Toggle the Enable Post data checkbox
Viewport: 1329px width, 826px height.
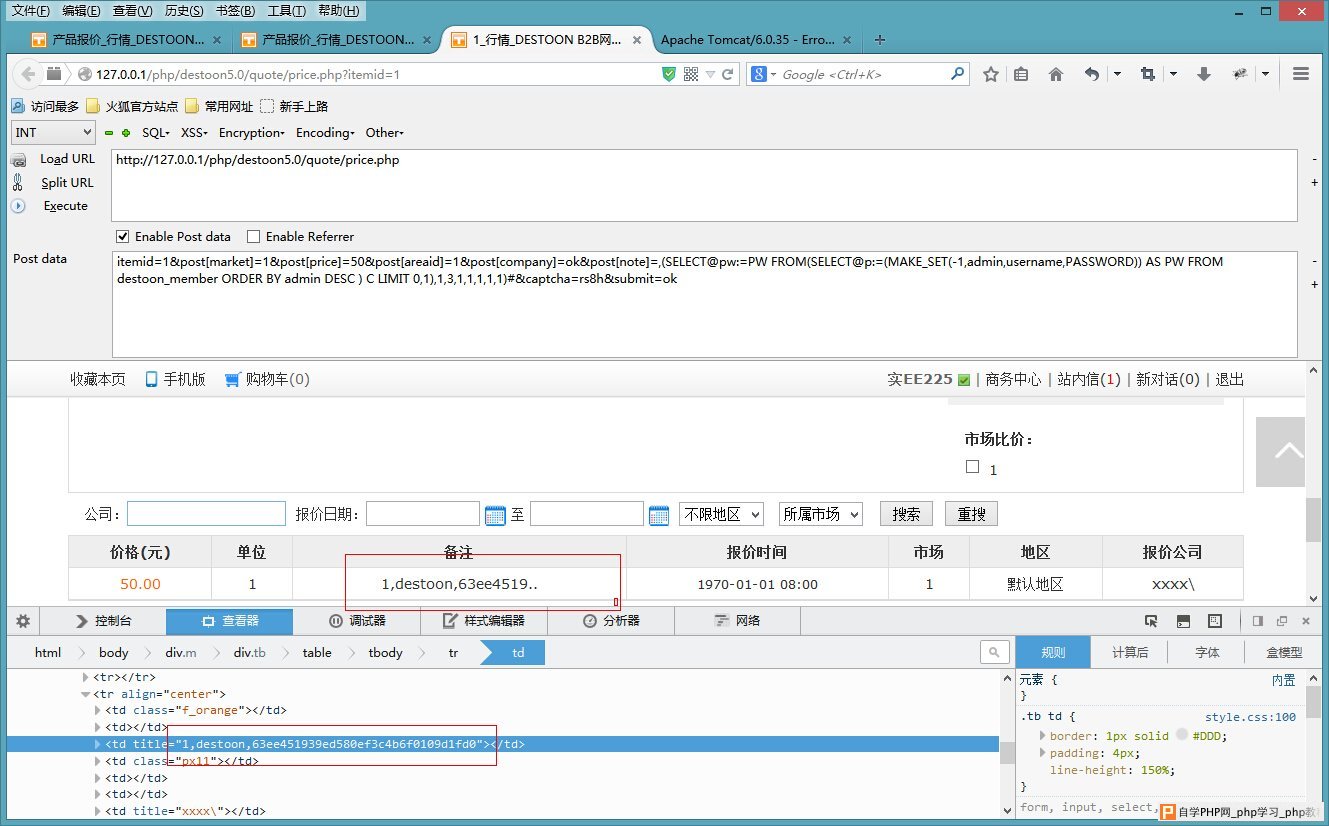click(x=123, y=237)
